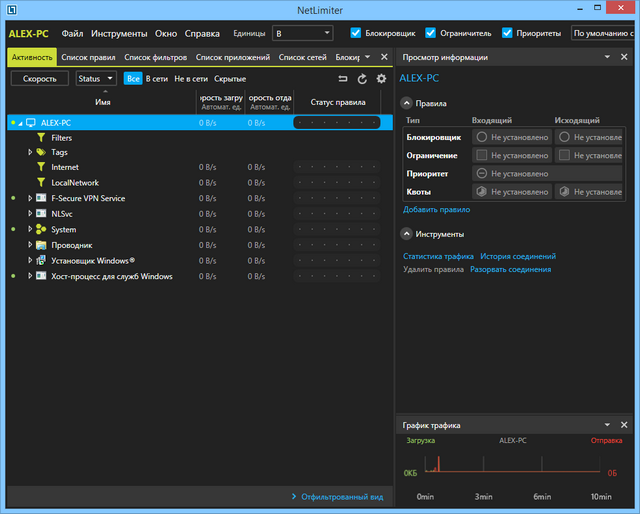
Task: Click the collapse-all arrows icon in toolbar
Action: pos(344,78)
